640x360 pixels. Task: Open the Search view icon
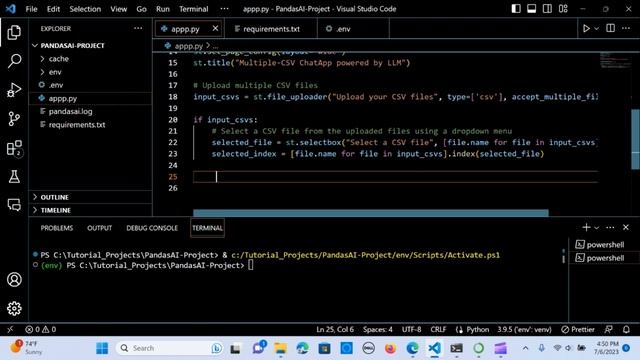(x=14, y=61)
